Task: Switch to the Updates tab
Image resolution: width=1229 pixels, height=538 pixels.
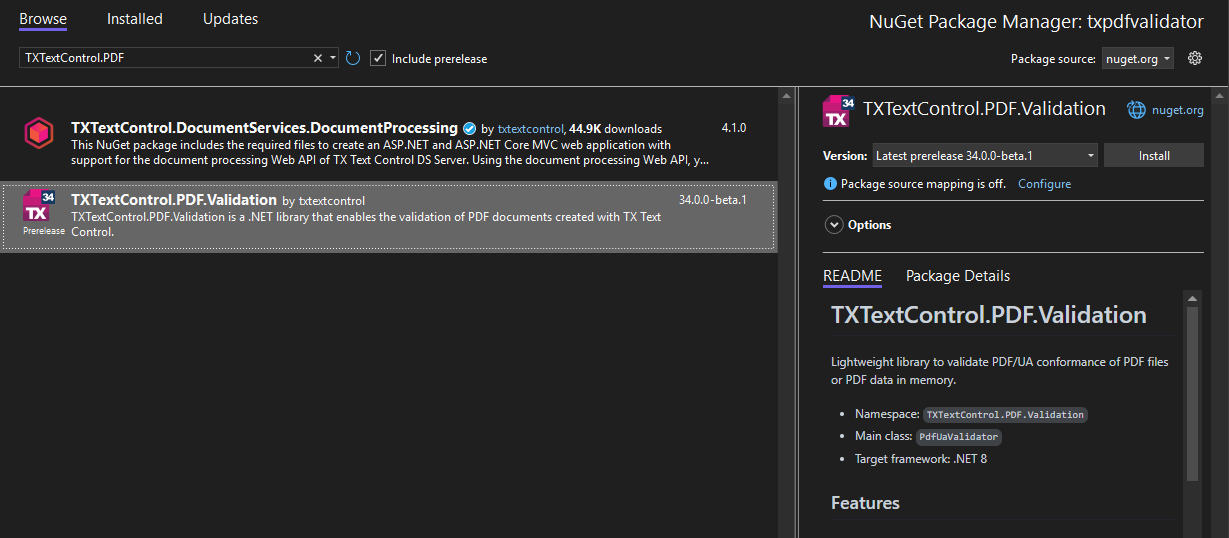Action: (230, 19)
